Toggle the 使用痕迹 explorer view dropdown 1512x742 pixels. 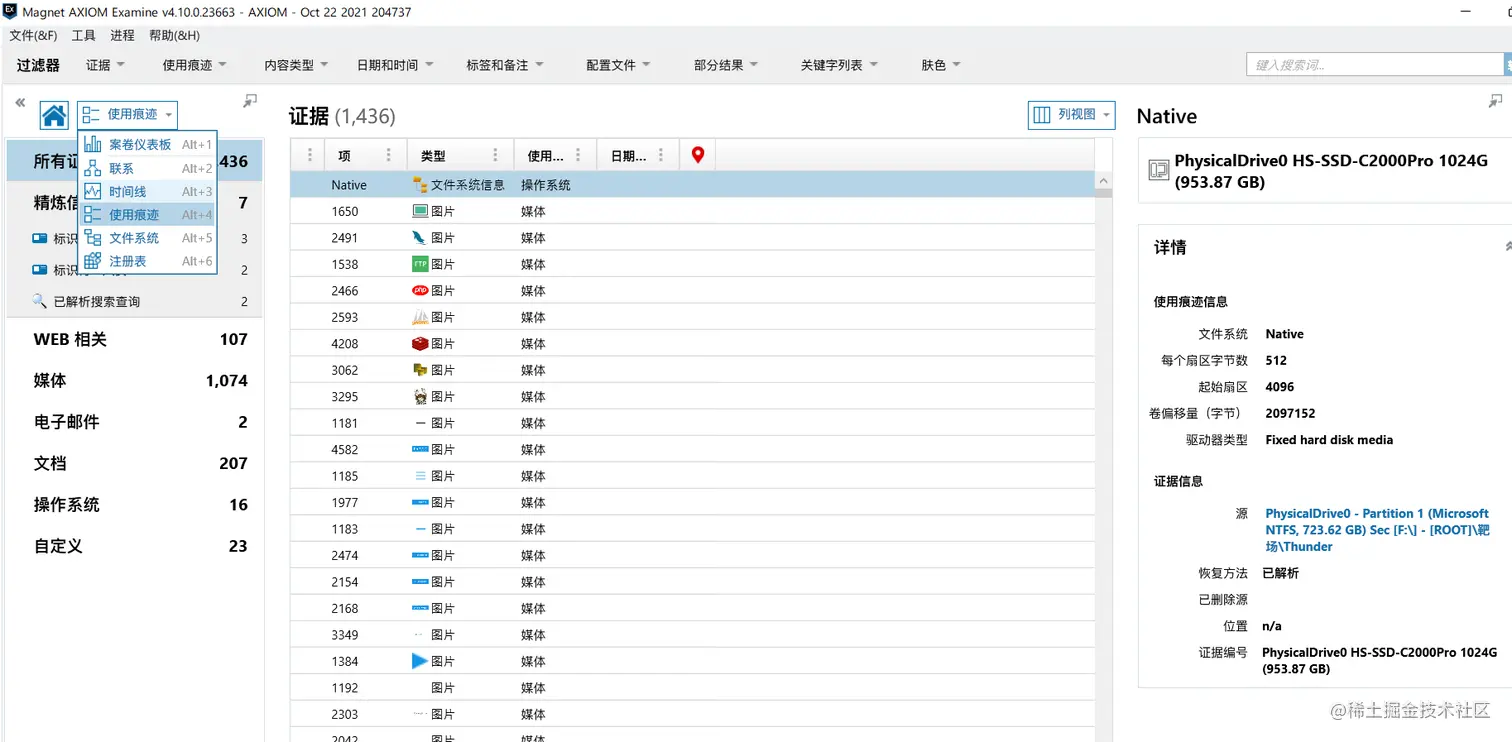[x=128, y=115]
